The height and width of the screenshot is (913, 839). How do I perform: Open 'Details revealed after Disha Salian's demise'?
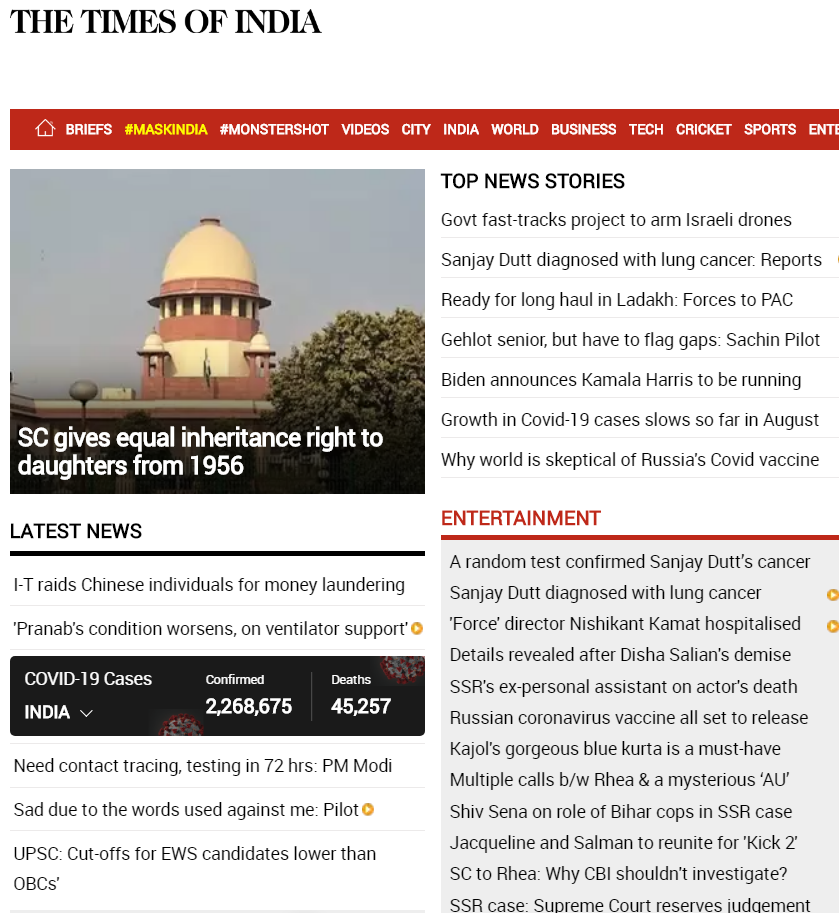pyautogui.click(x=620, y=655)
